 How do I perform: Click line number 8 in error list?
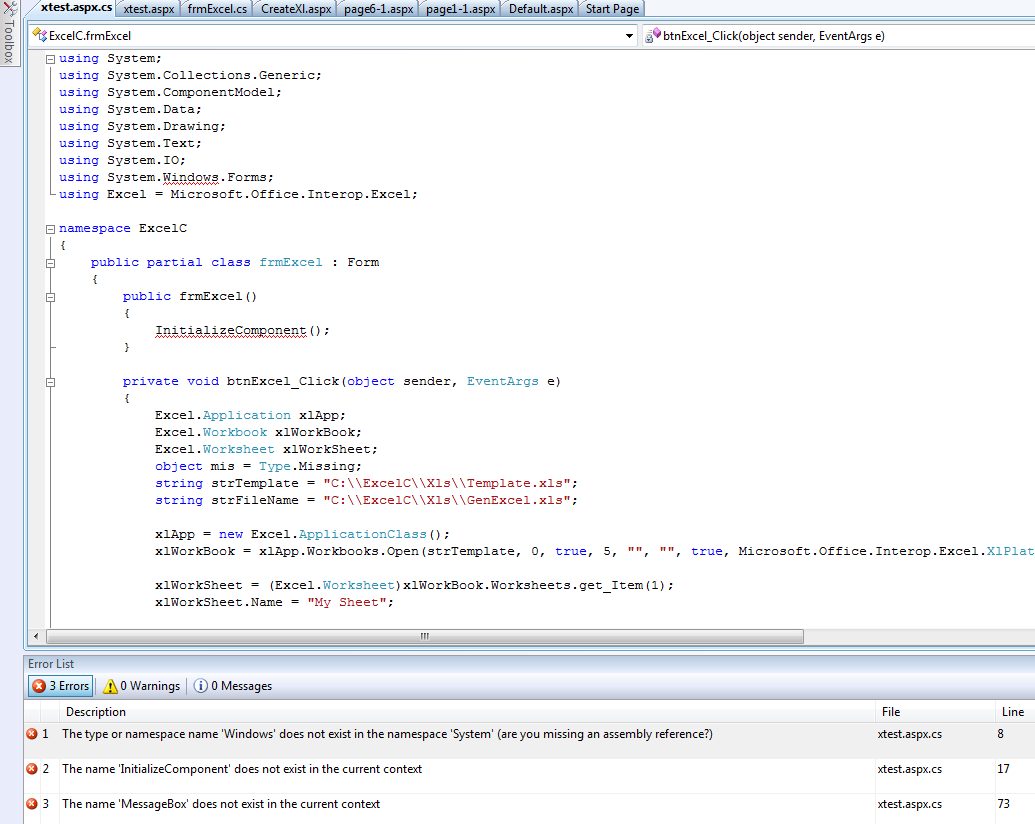point(1001,734)
